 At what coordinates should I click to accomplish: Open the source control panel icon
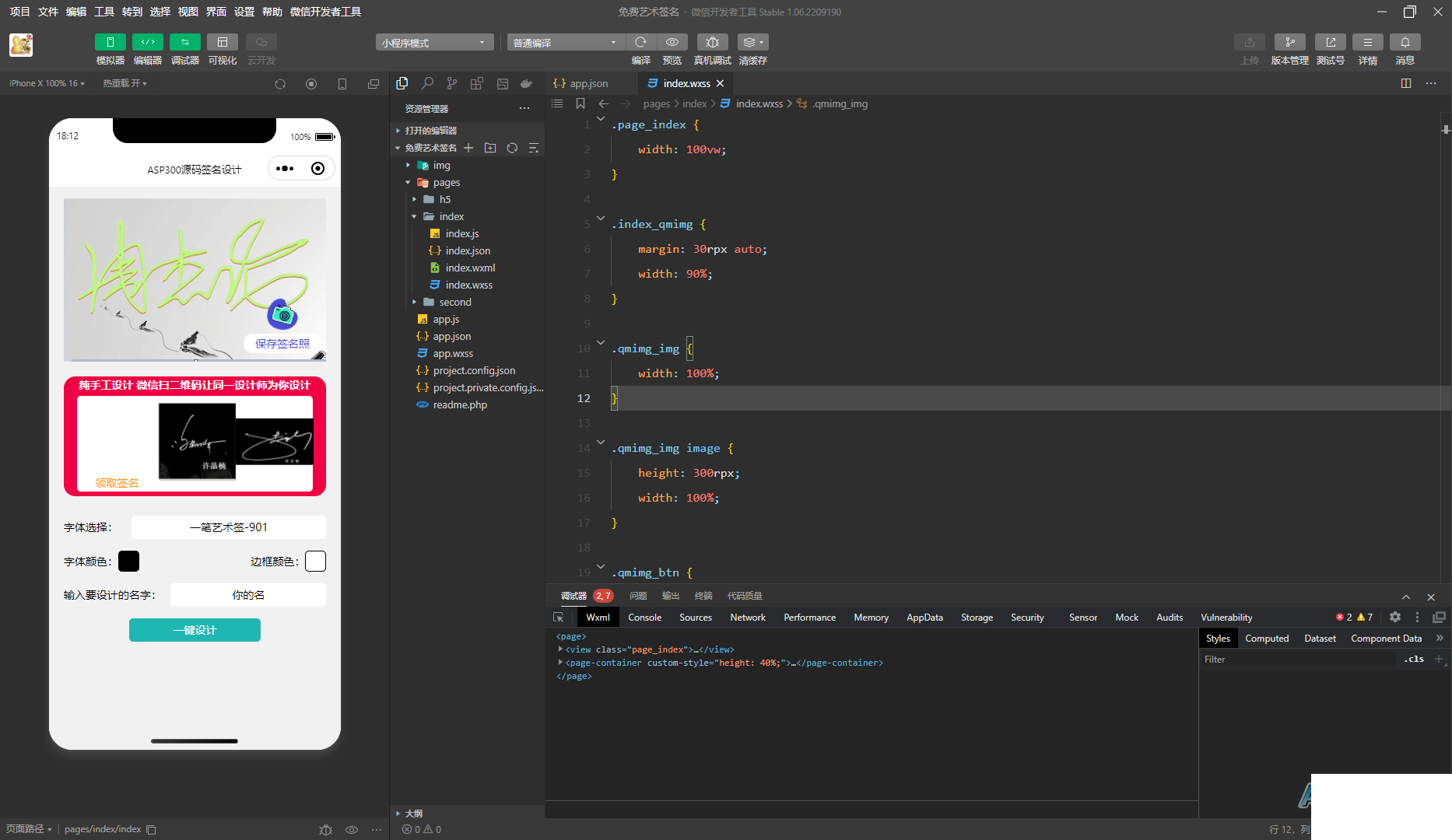pos(452,83)
